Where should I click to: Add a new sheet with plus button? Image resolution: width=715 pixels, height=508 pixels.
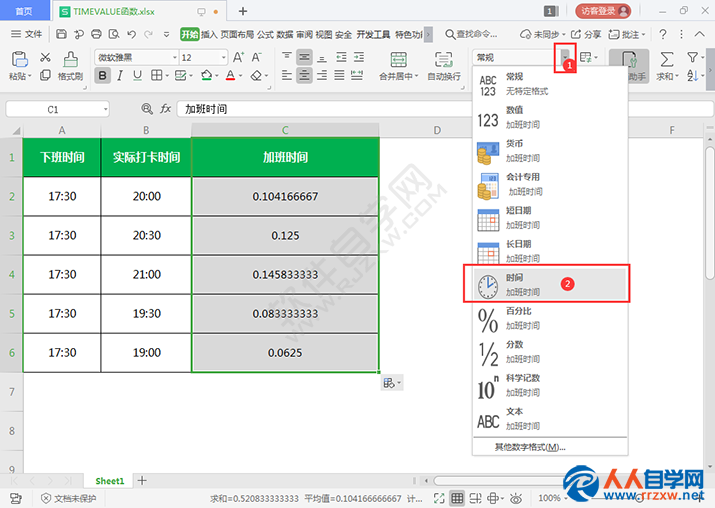pos(142,480)
